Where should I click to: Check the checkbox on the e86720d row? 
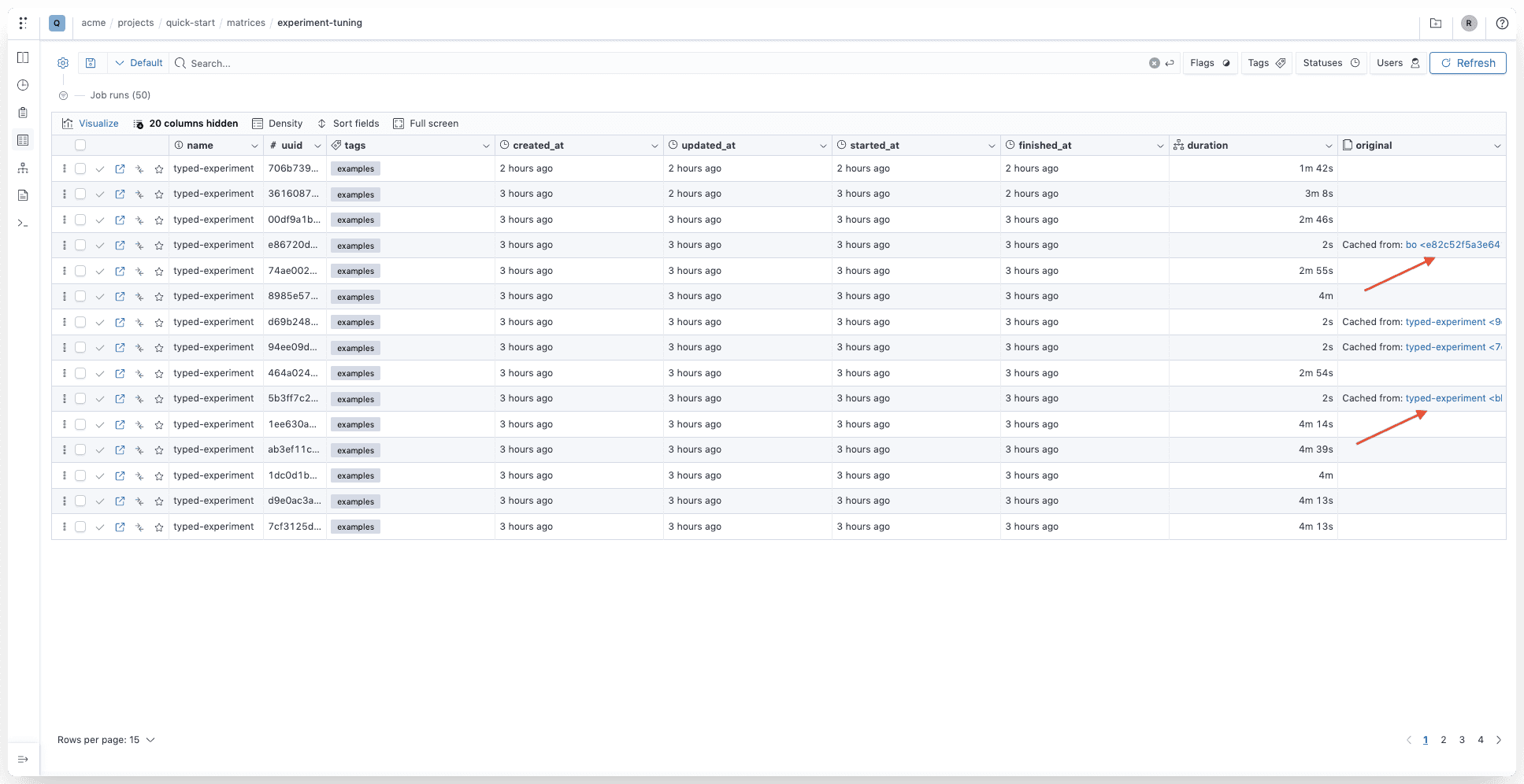[x=80, y=245]
